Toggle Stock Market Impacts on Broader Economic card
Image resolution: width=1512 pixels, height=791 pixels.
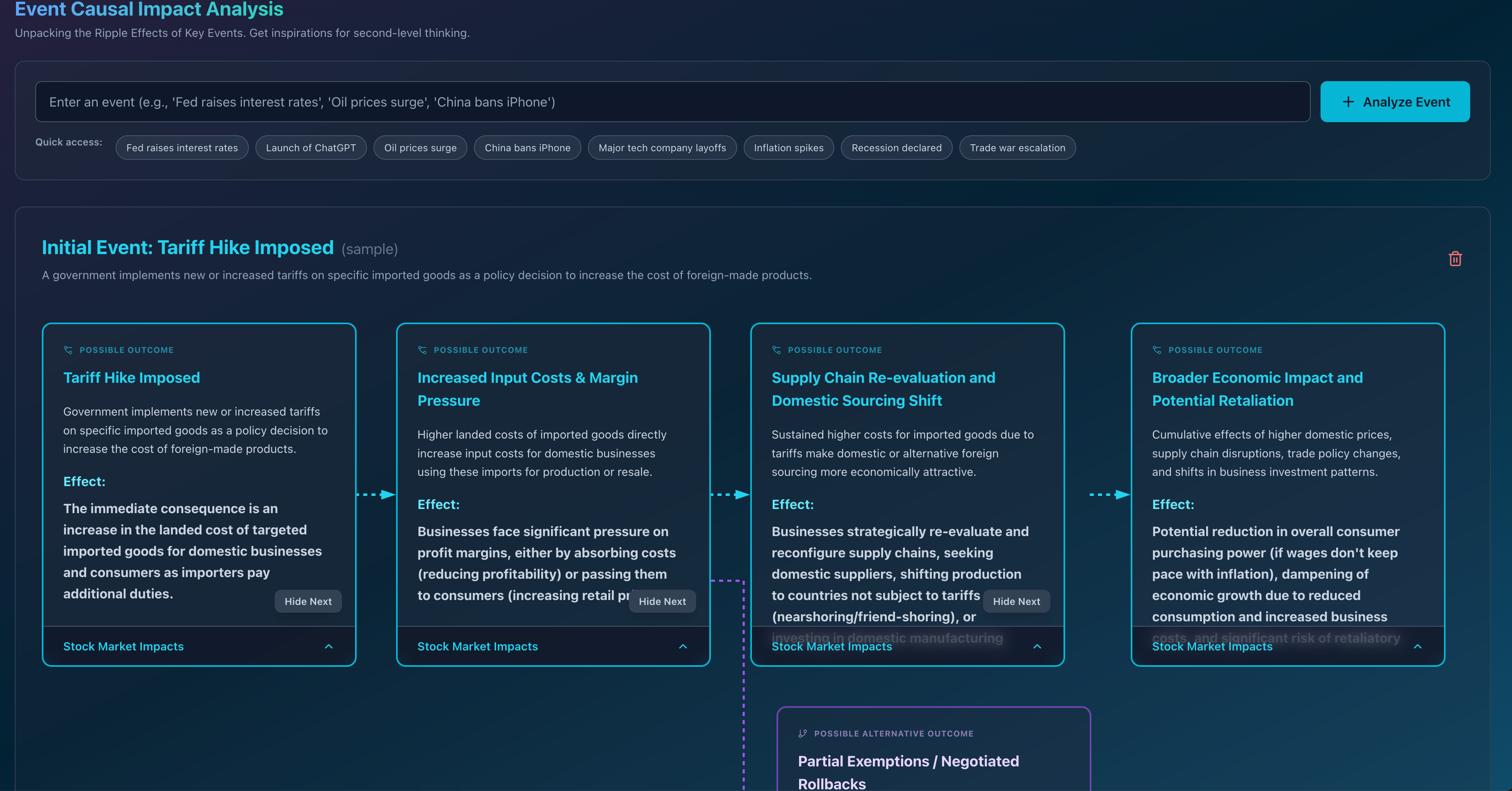click(1418, 647)
